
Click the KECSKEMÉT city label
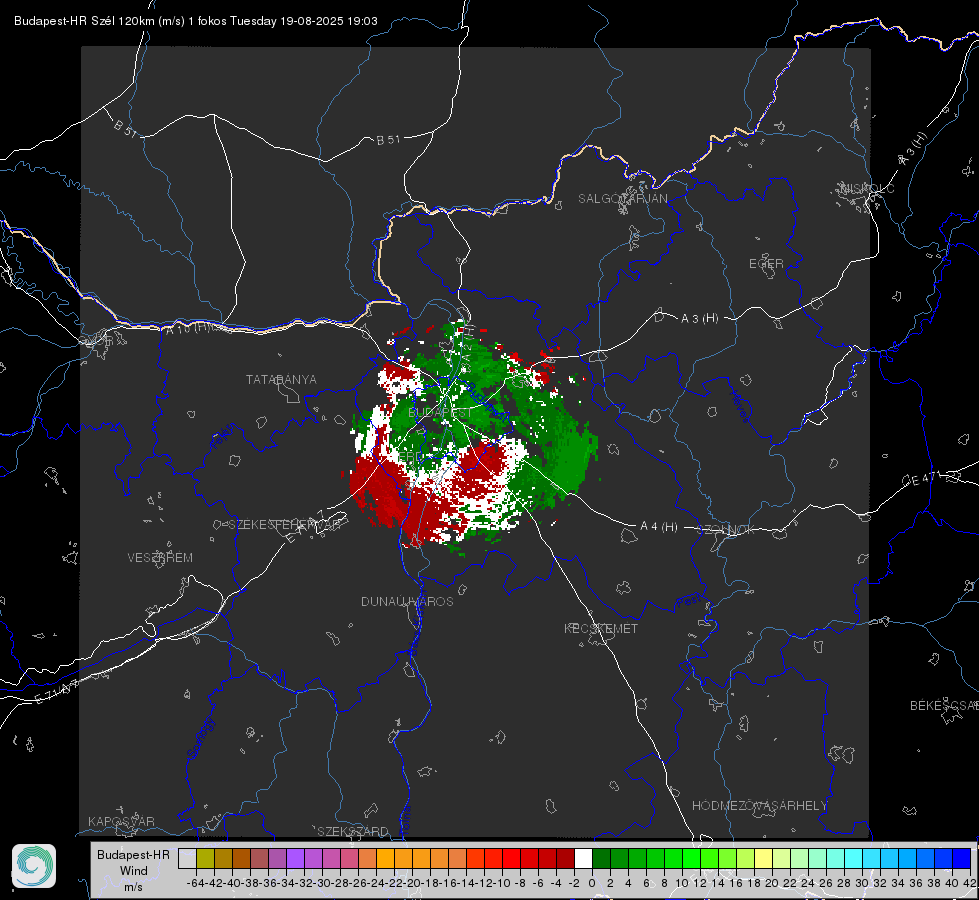pyautogui.click(x=601, y=628)
